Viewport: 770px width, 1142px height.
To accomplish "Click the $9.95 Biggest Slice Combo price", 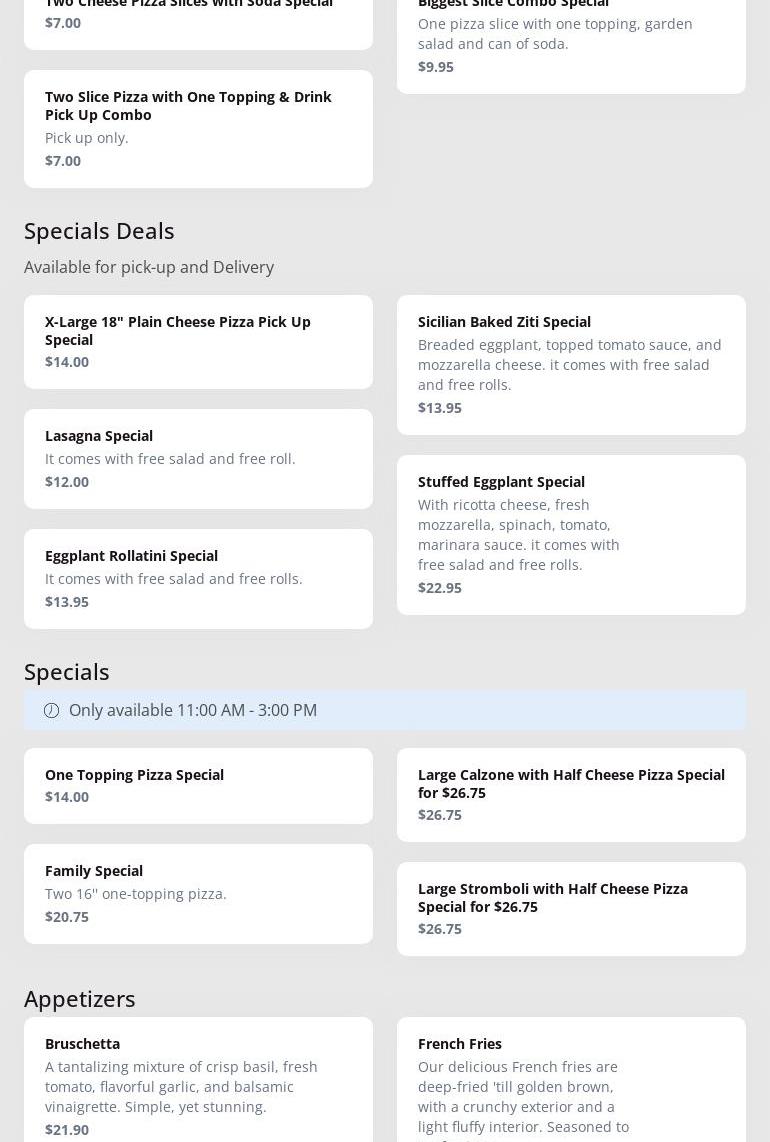I will coord(436,66).
